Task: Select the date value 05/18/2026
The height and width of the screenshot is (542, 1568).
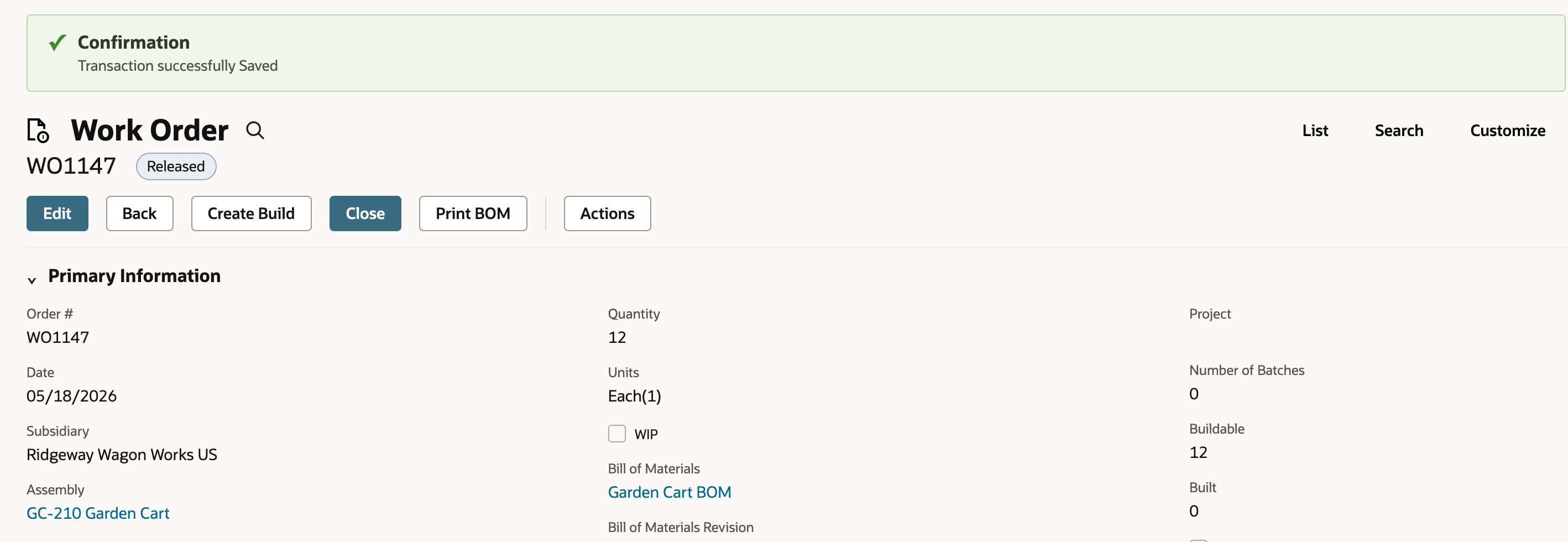Action: pos(72,396)
